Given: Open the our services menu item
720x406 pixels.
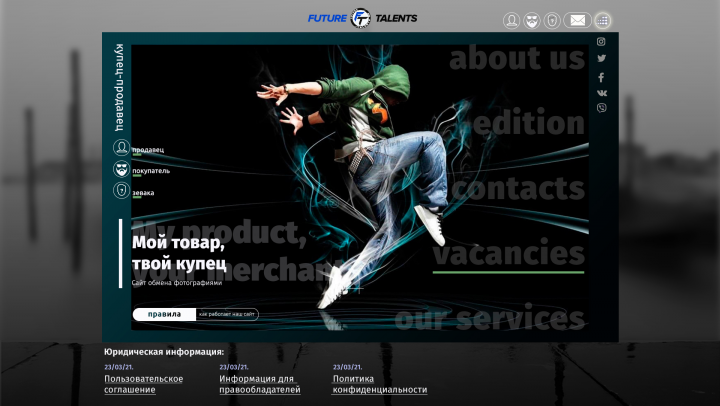Looking at the screenshot, I should click(x=489, y=318).
